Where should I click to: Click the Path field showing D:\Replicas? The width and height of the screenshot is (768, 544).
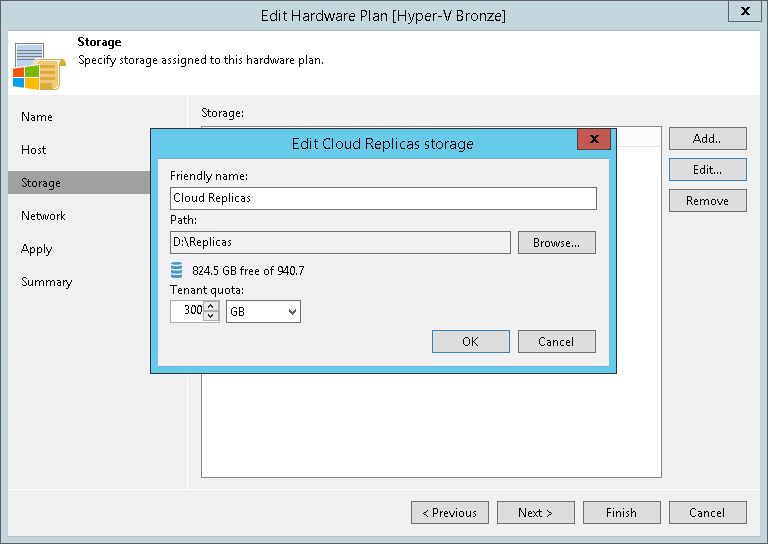click(x=340, y=242)
